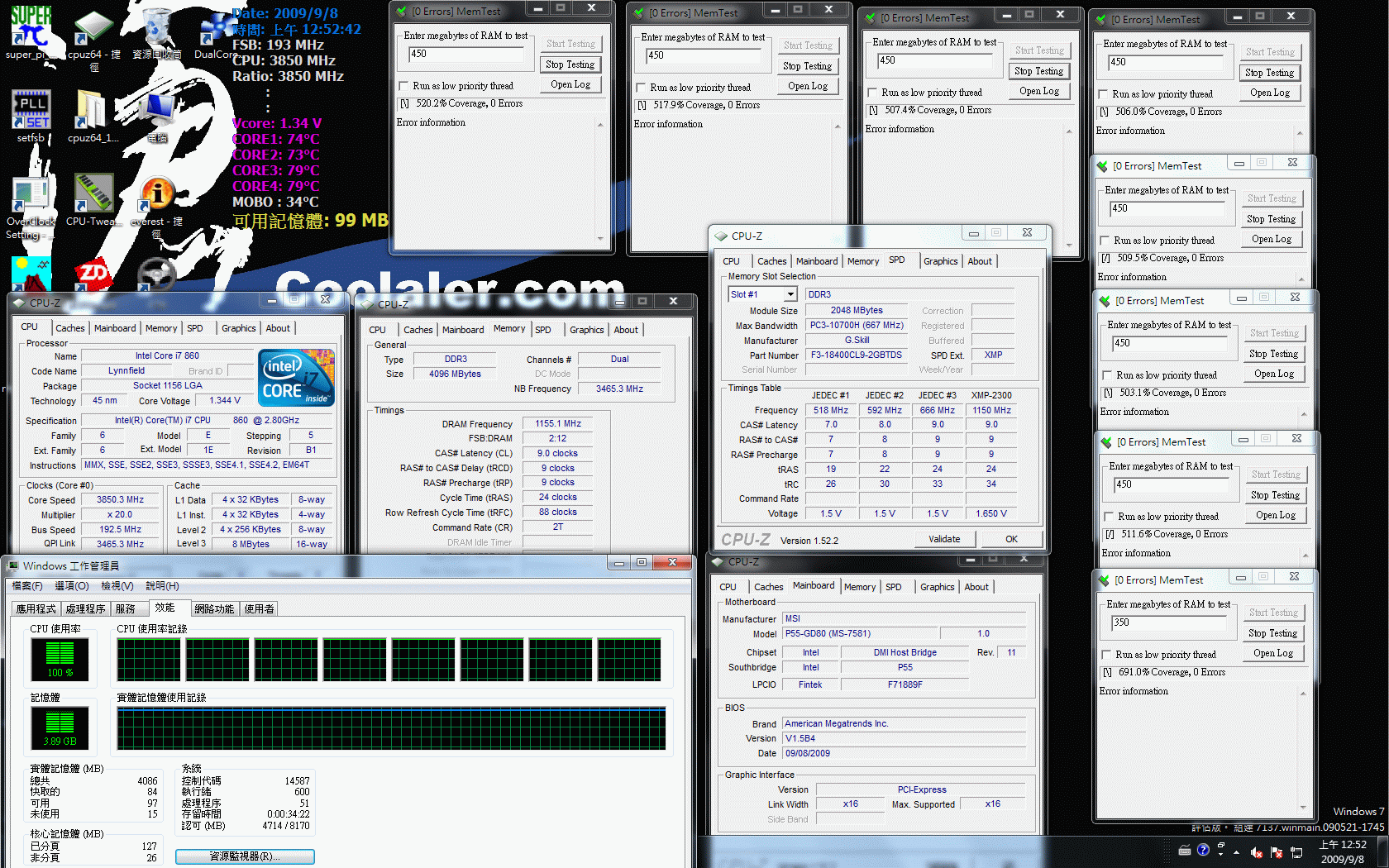Enable low priority thread in 511.6% coverage MemTest
The width and height of the screenshot is (1389, 868).
(x=1109, y=517)
